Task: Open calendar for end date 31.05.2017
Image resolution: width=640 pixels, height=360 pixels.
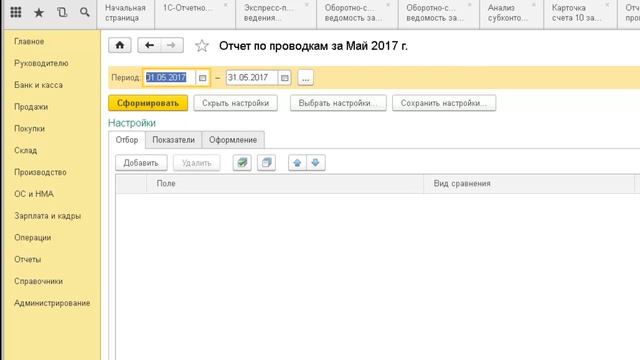Action: [x=284, y=78]
